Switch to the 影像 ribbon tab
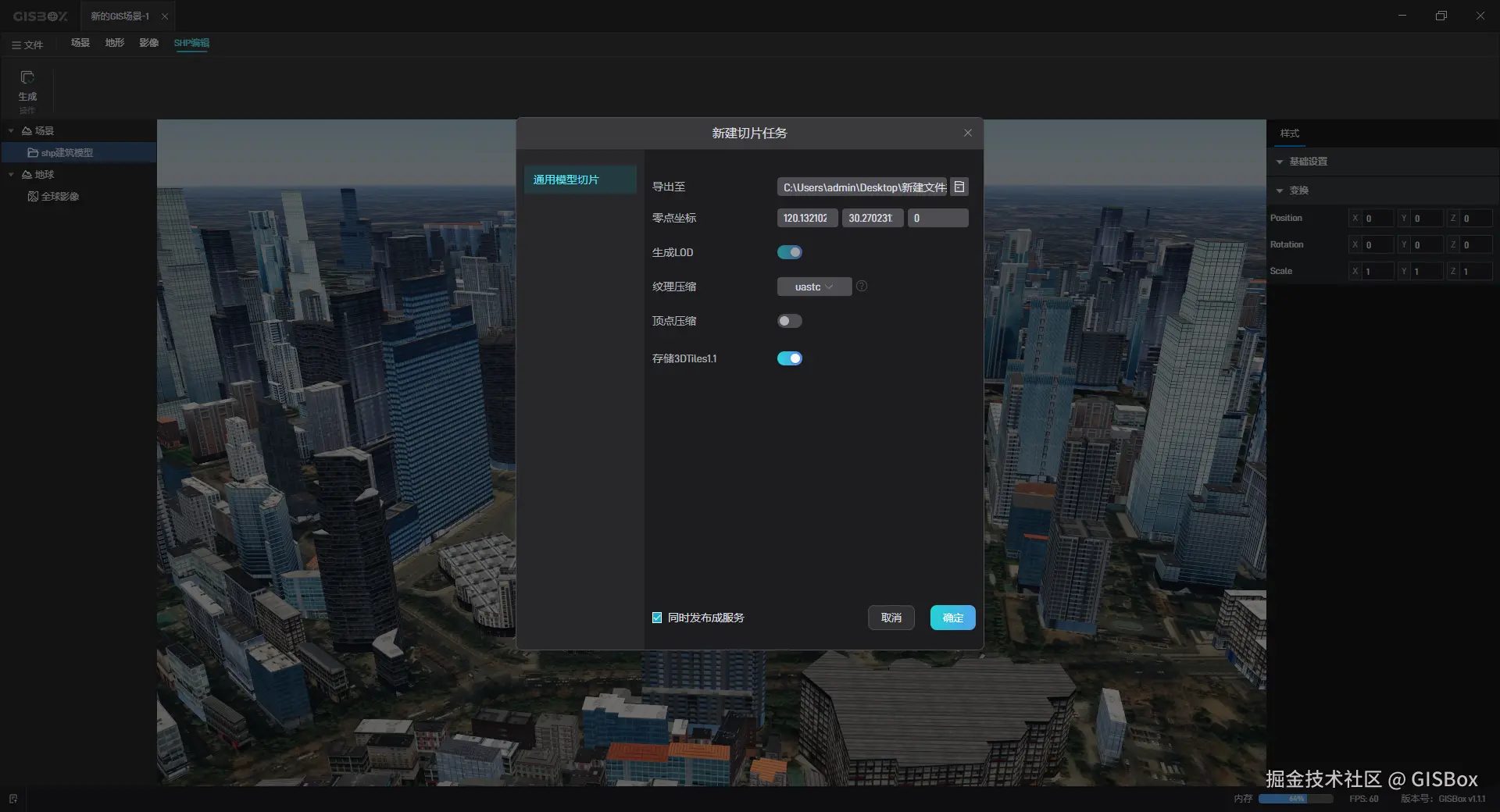 click(x=149, y=43)
